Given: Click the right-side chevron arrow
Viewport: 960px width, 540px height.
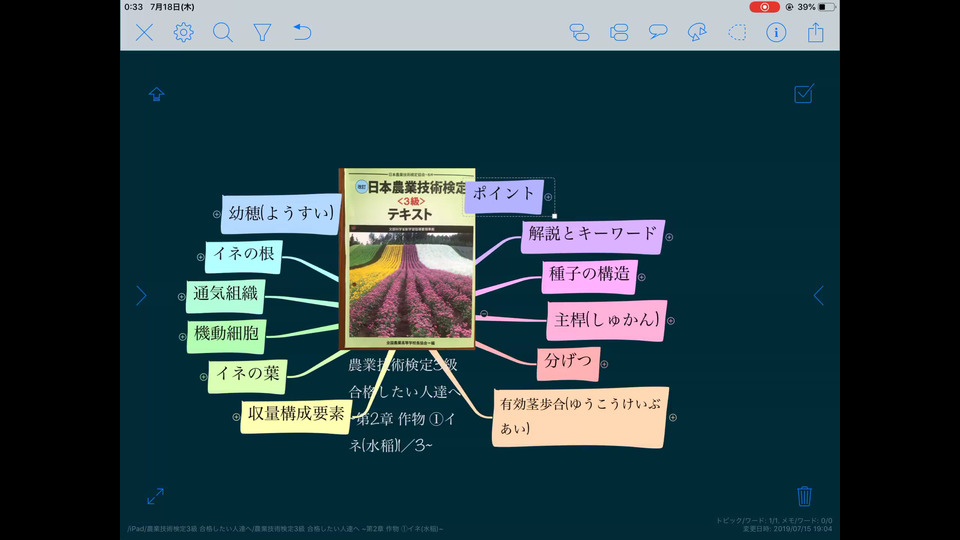Looking at the screenshot, I should pos(819,296).
